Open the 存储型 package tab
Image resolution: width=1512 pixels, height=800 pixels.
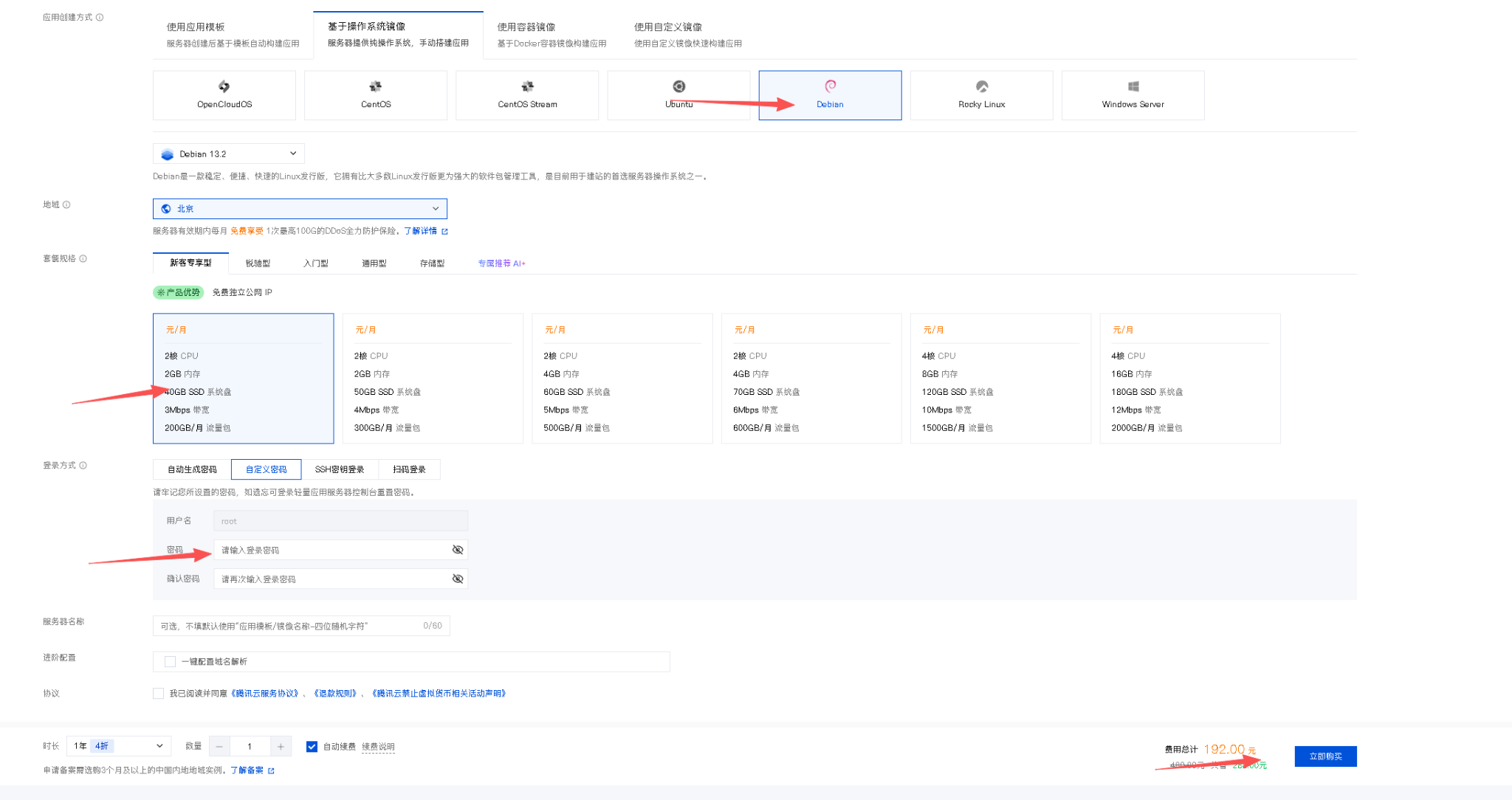(x=432, y=263)
